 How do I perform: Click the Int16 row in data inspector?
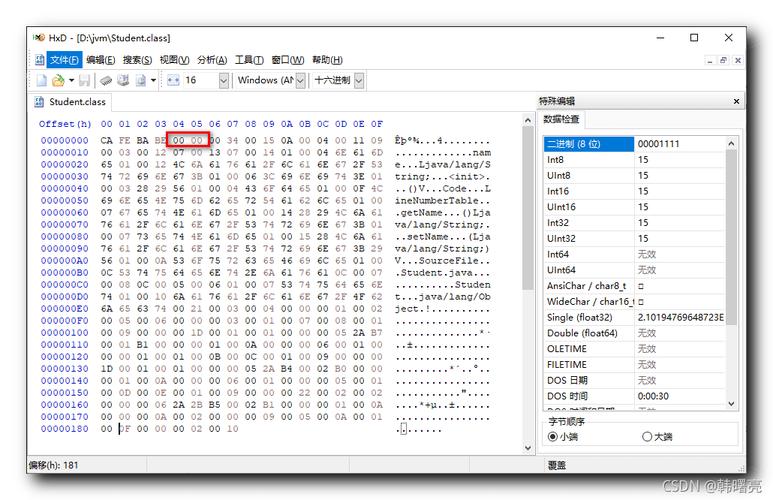tap(634, 191)
